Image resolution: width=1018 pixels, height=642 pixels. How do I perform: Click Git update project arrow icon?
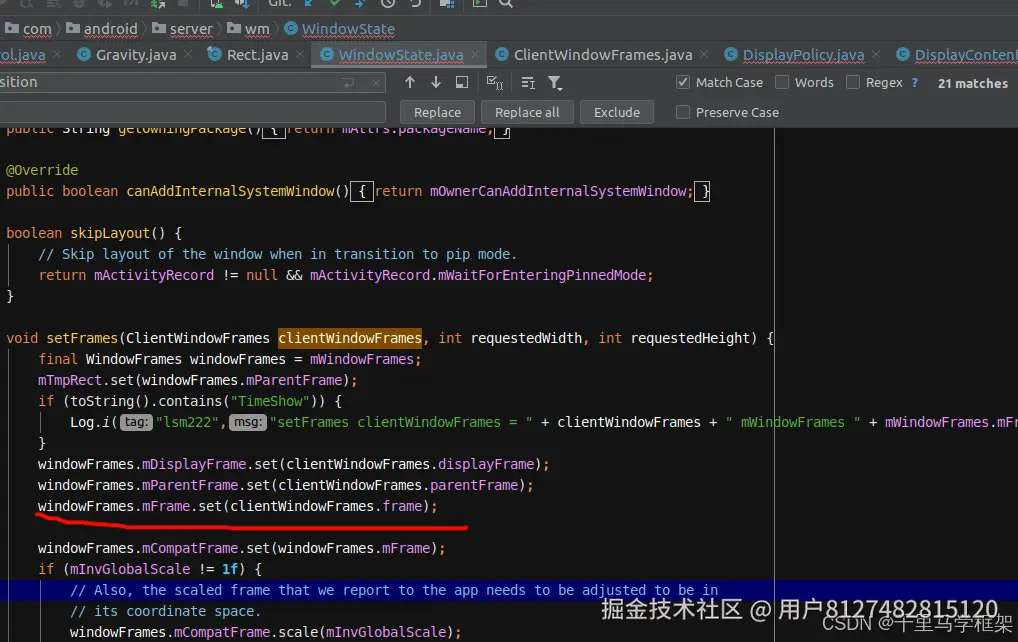309,3
